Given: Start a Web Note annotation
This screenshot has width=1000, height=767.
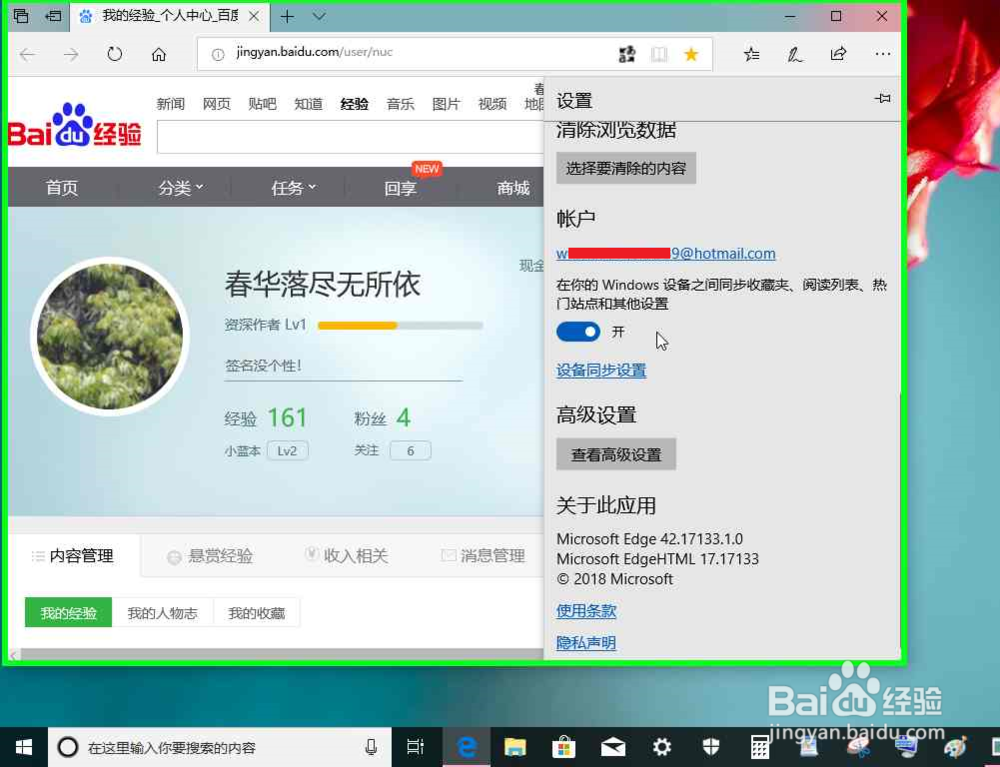Looking at the screenshot, I should point(795,56).
